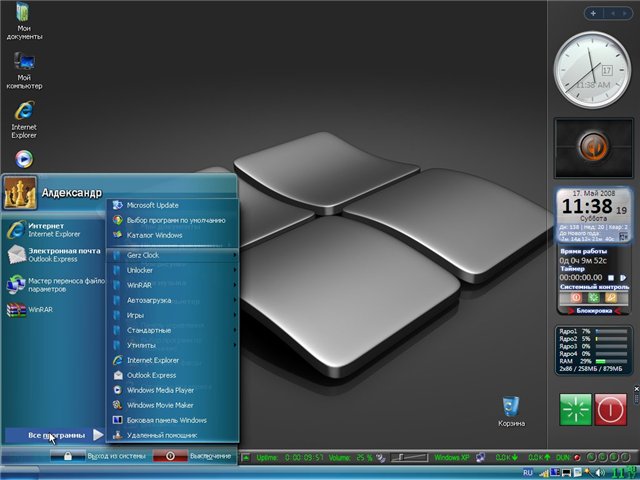The width and height of the screenshot is (640, 480).
Task: Click the large red shutdown gadget button
Action: click(610, 410)
